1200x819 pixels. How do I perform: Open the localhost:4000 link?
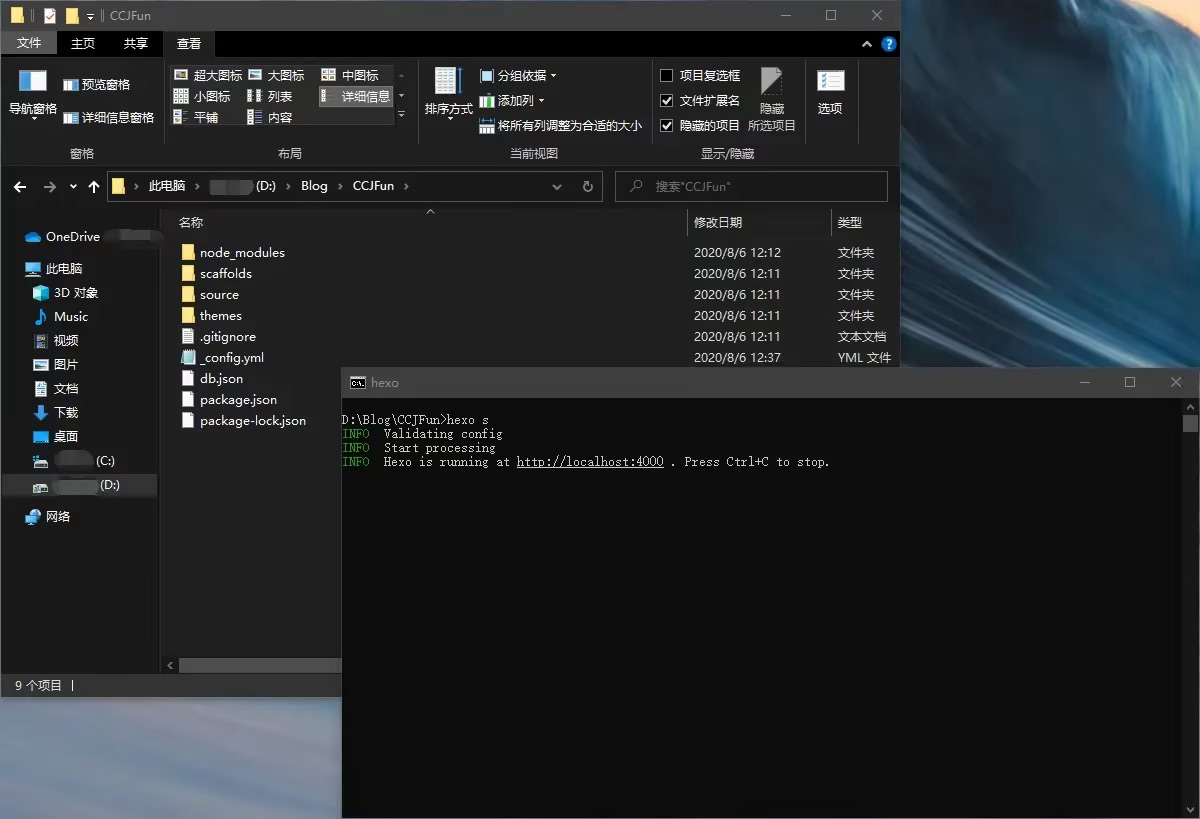tap(589, 462)
